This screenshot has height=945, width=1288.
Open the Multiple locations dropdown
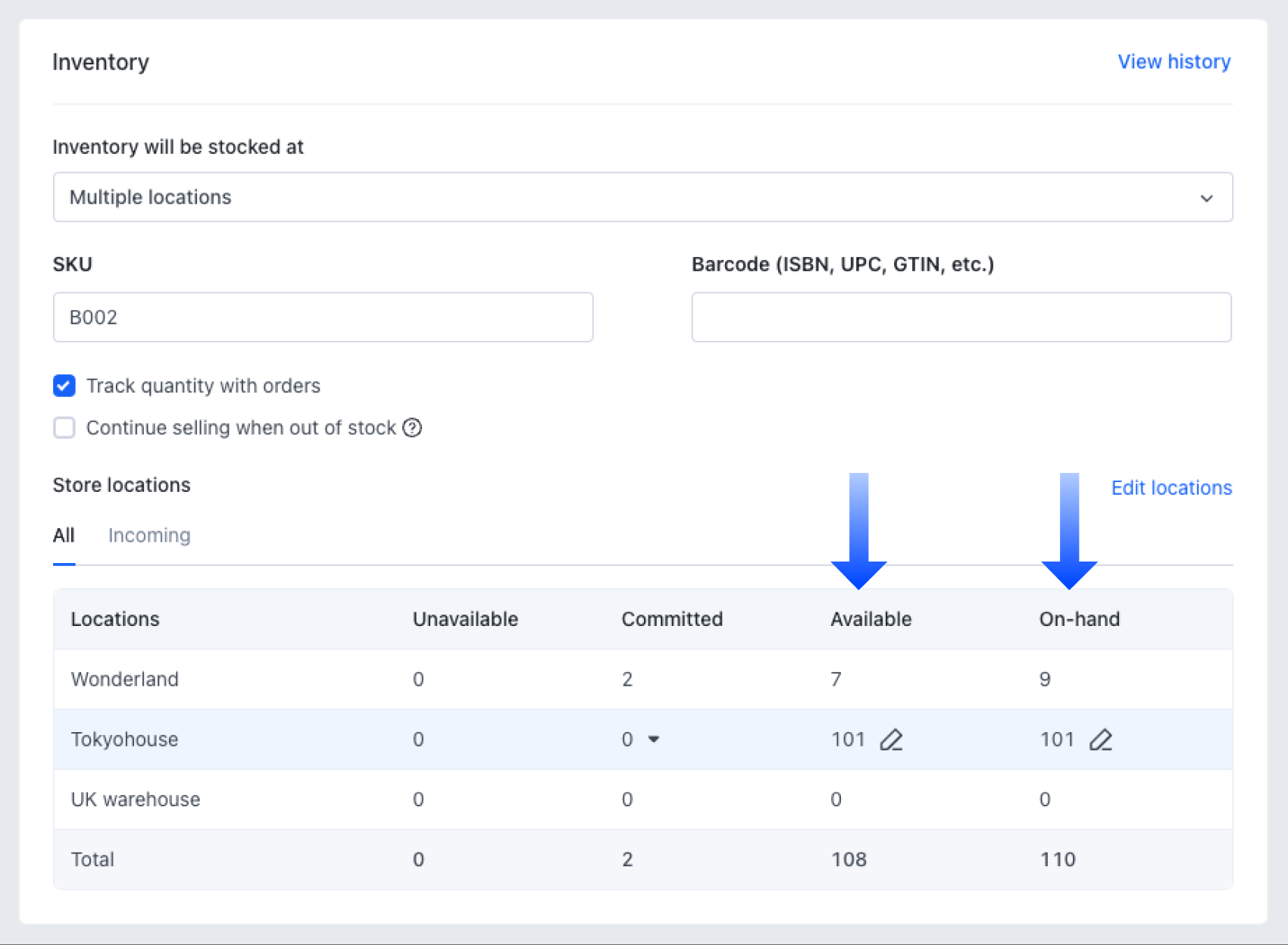(642, 197)
